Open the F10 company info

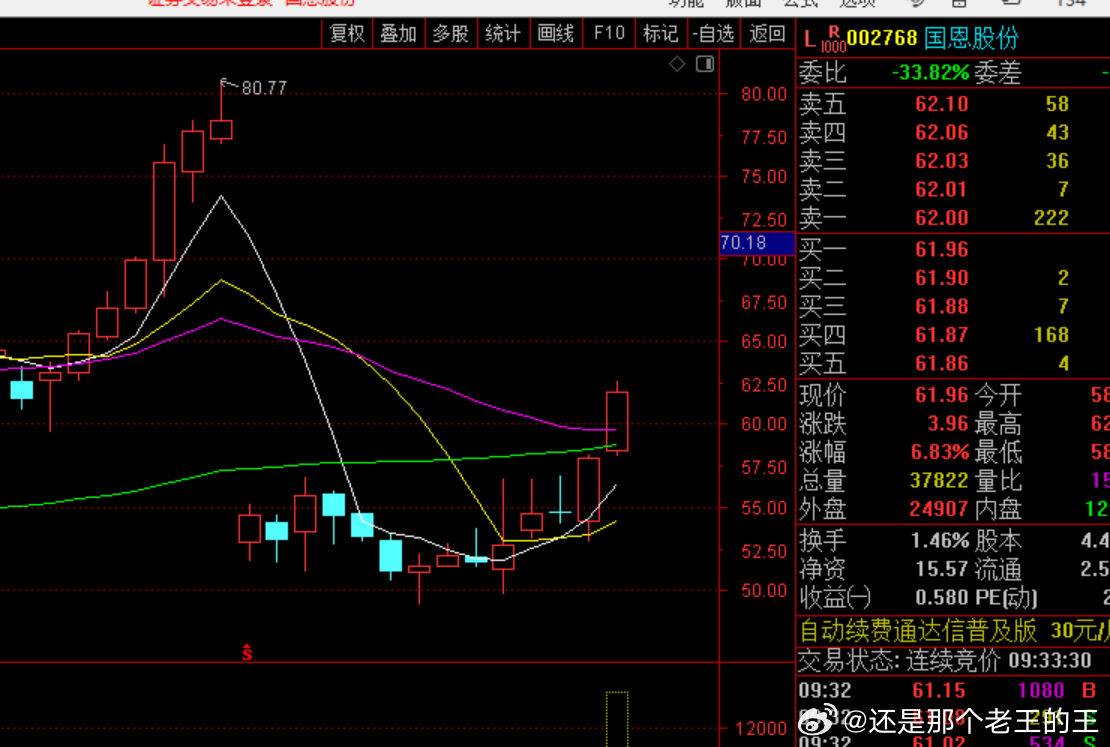coord(609,33)
